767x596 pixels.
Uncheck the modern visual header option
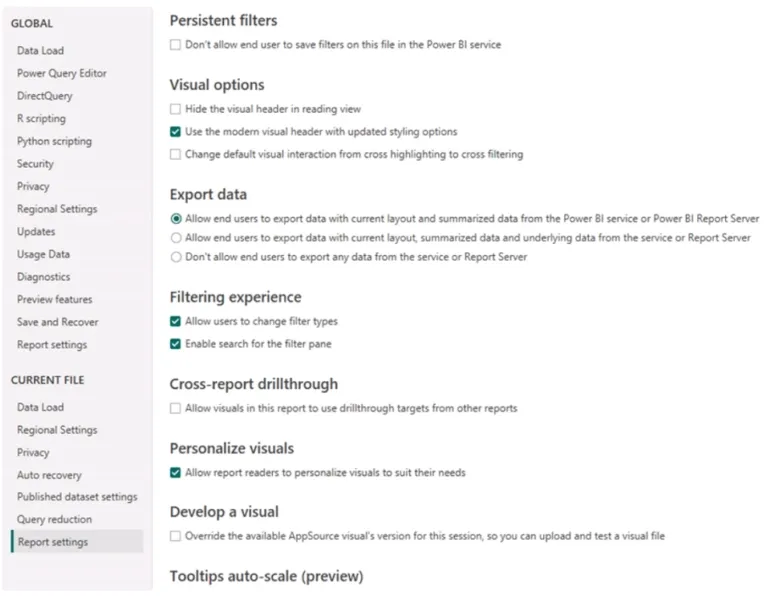pos(175,132)
